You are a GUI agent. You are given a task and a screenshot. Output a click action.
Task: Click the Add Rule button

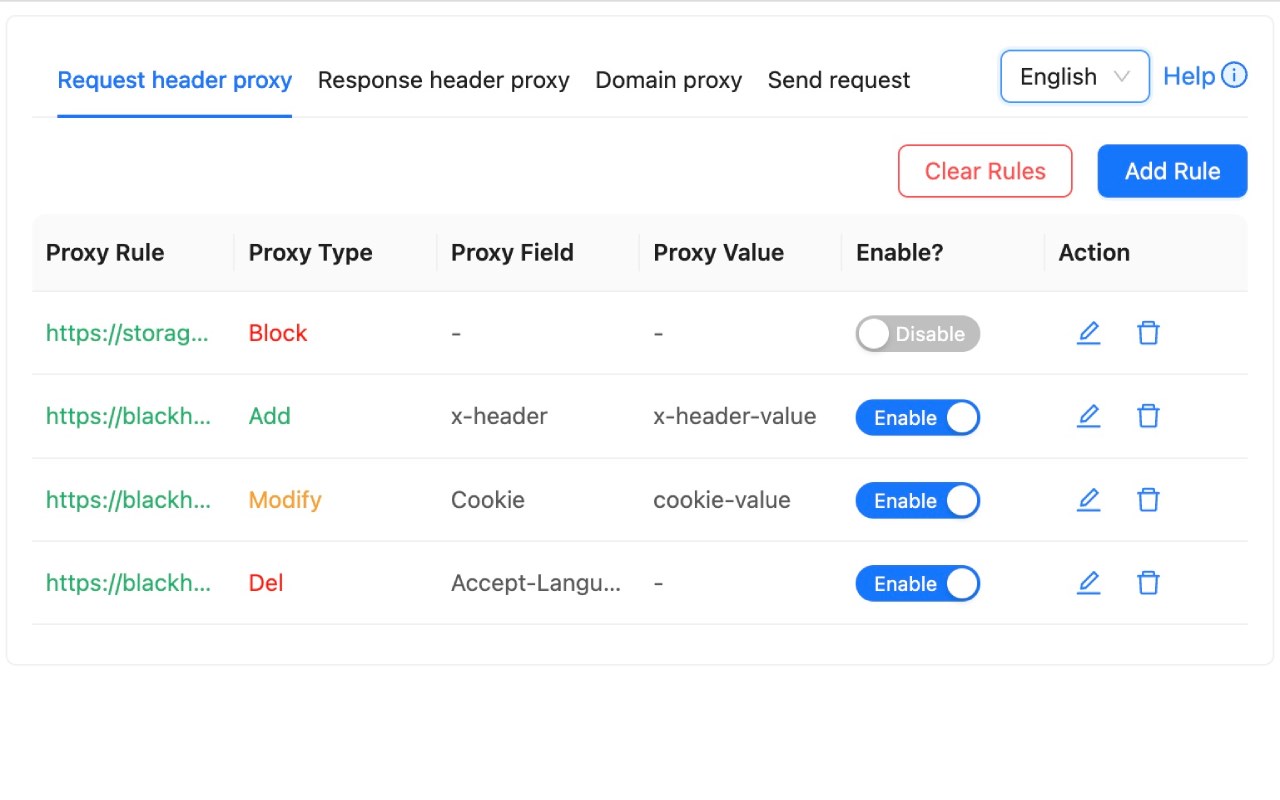(x=1172, y=171)
